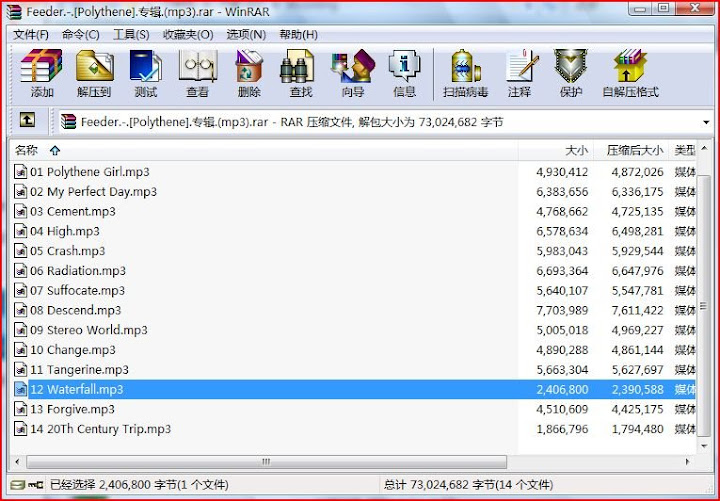Click size value 2,406,800 in highlighted row
Viewport: 720px width, 501px height.
tap(562, 389)
